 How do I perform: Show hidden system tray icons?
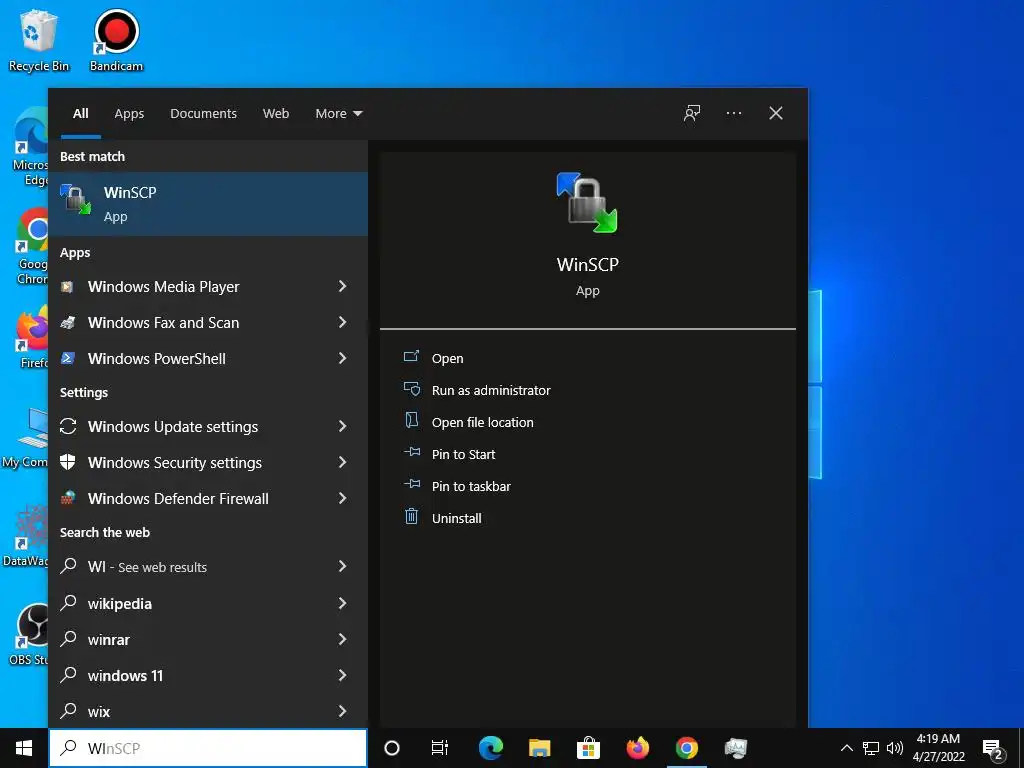pyautogui.click(x=846, y=748)
